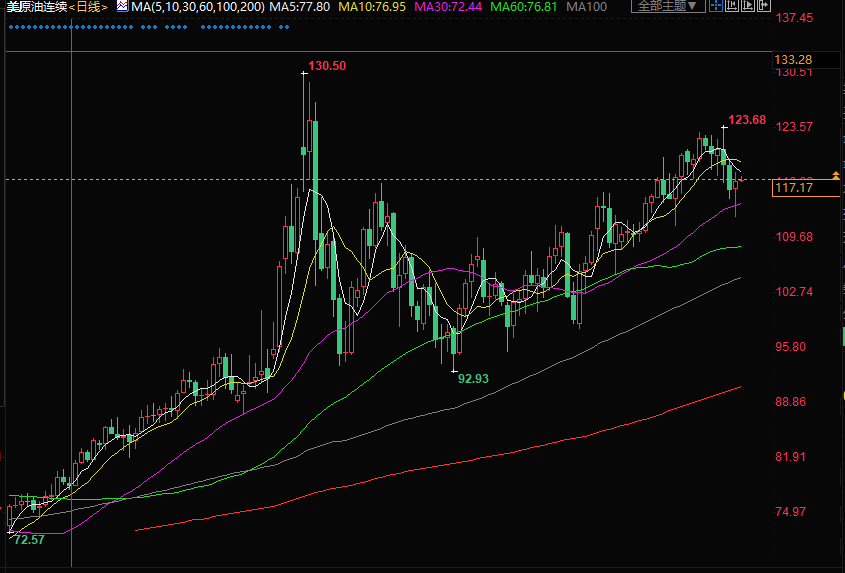The width and height of the screenshot is (845, 573).
Task: Click the magenta MA30:72.44 label
Action: pos(451,6)
